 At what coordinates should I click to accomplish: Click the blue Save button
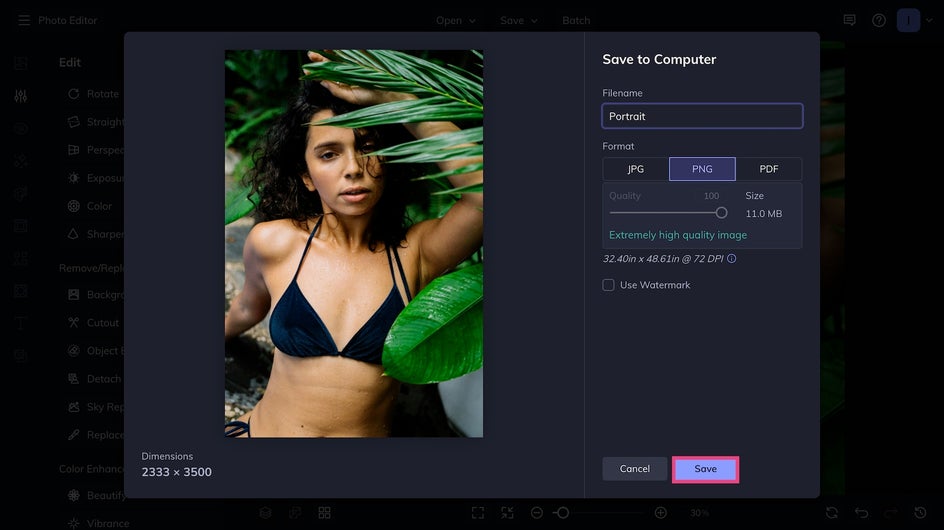[706, 469]
